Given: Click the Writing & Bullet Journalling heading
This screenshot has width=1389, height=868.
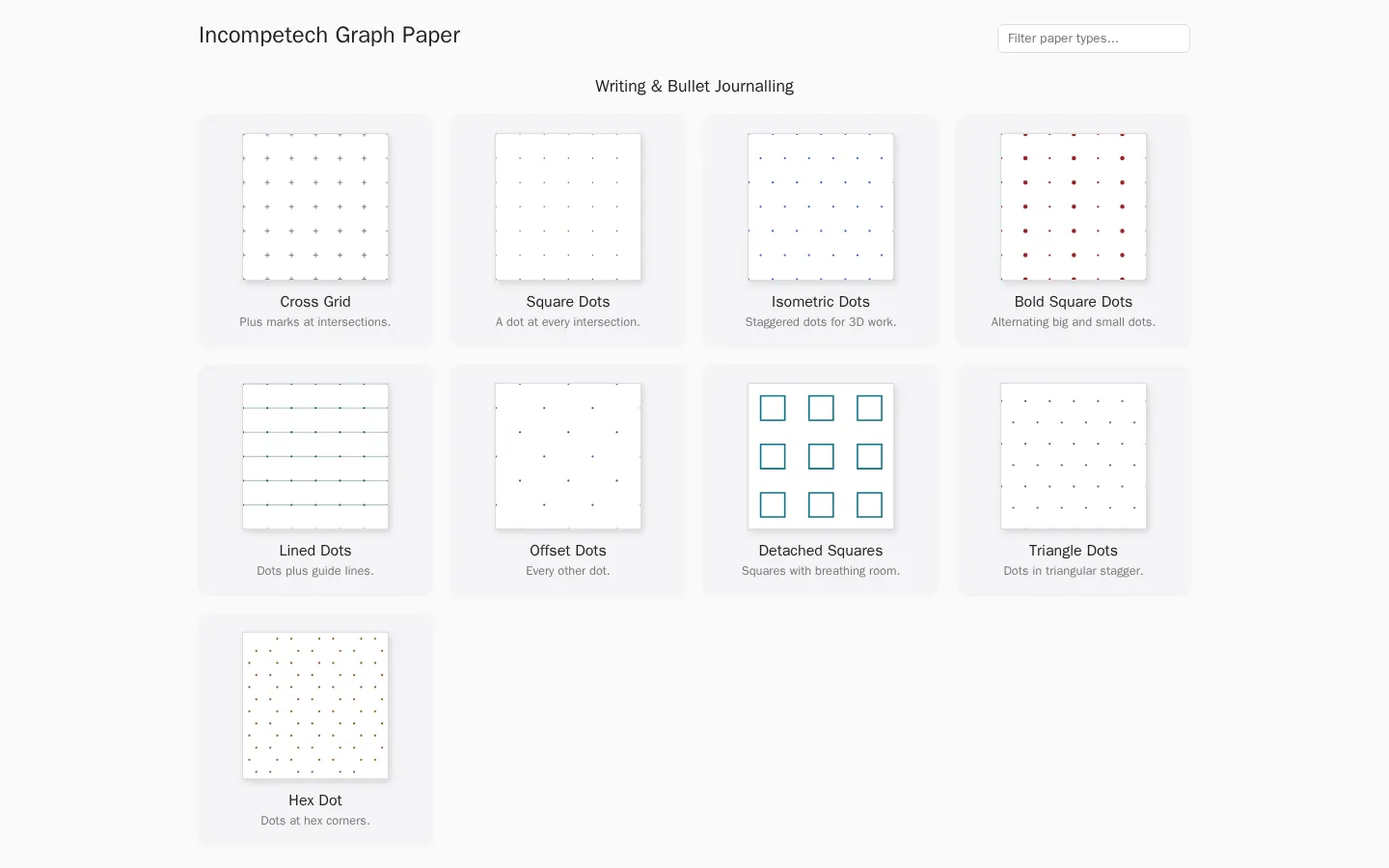Looking at the screenshot, I should 694,87.
